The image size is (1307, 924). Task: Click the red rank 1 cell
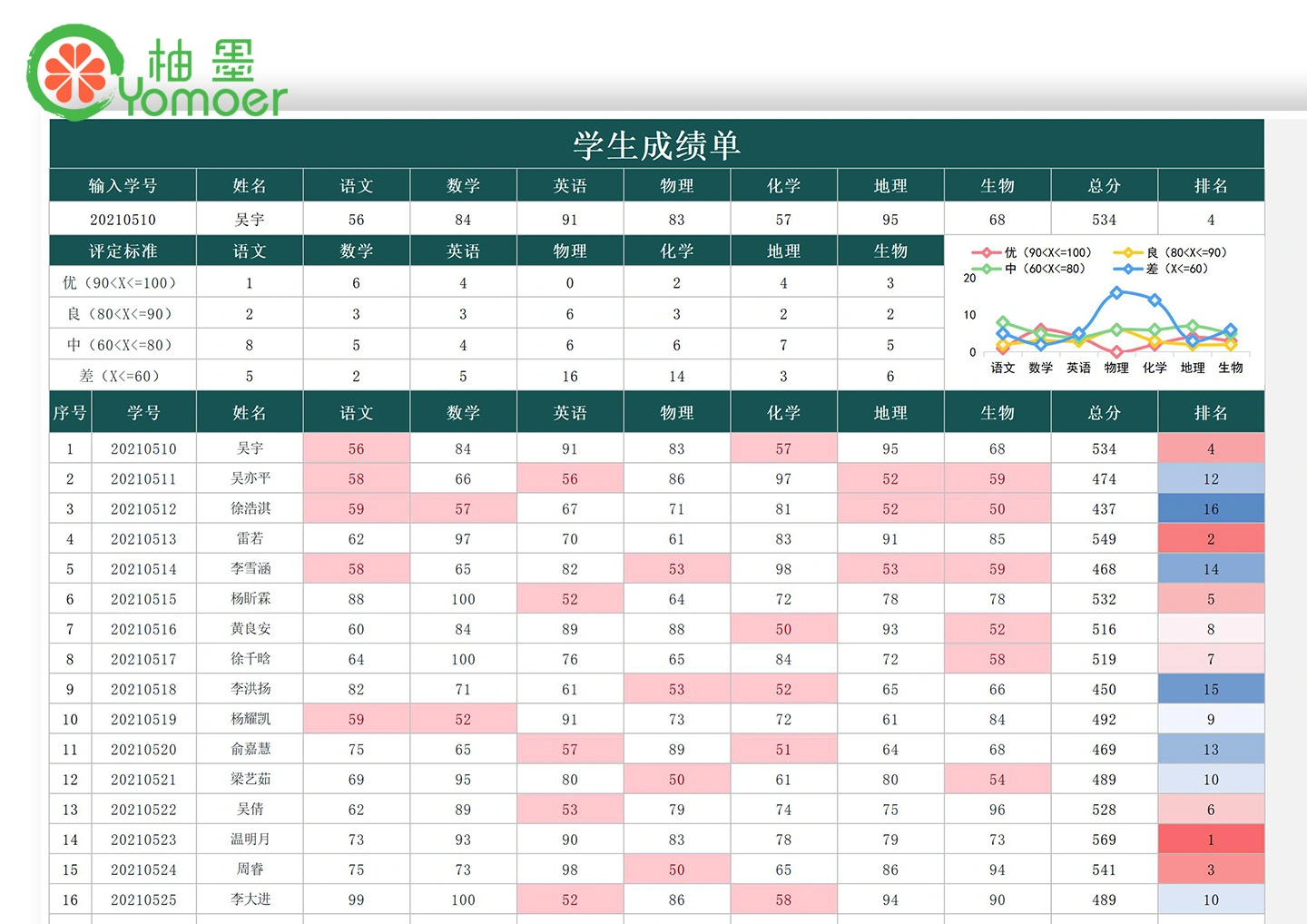[x=1211, y=840]
